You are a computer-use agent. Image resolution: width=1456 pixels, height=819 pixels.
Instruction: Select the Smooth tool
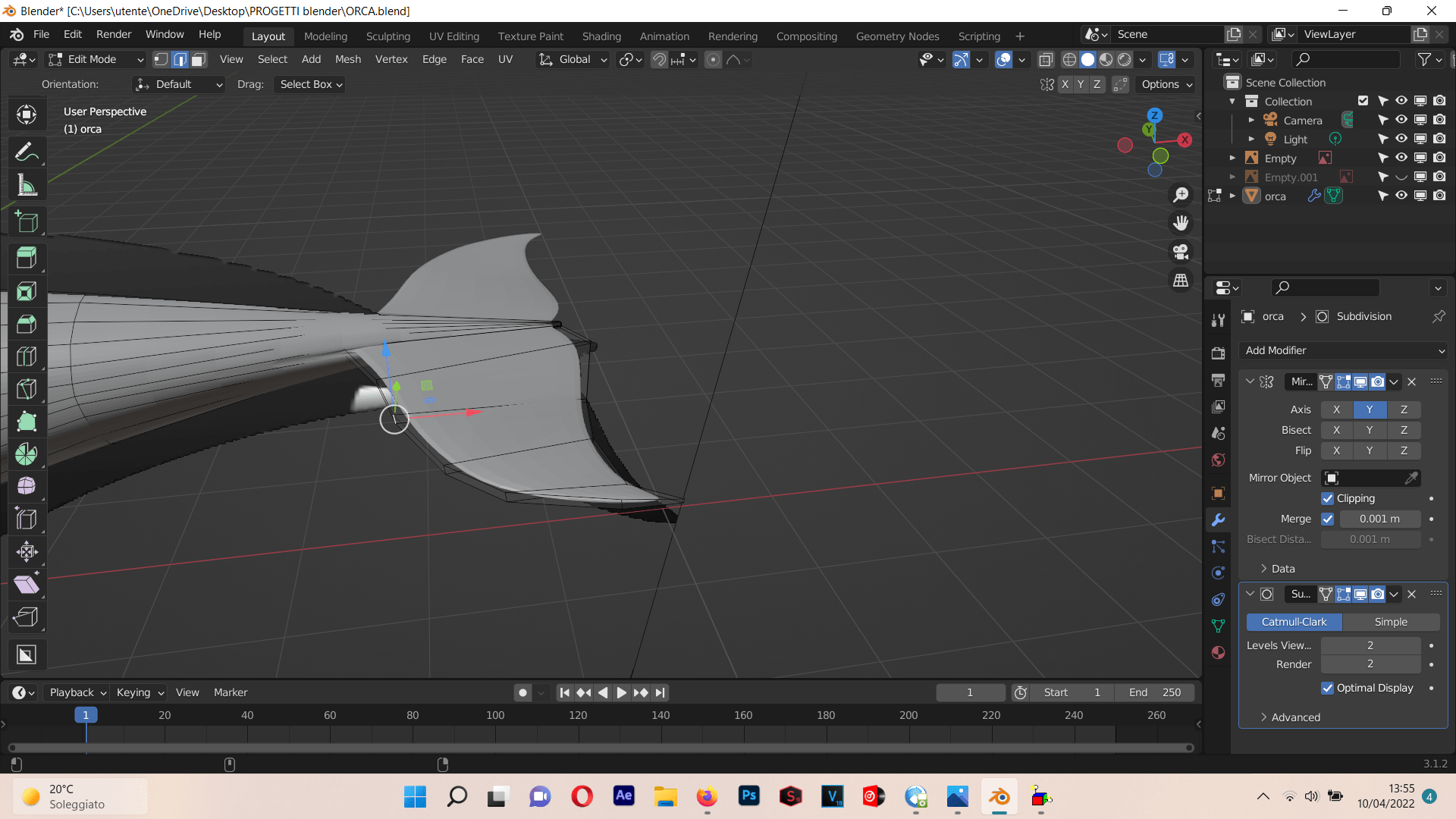coord(27,486)
